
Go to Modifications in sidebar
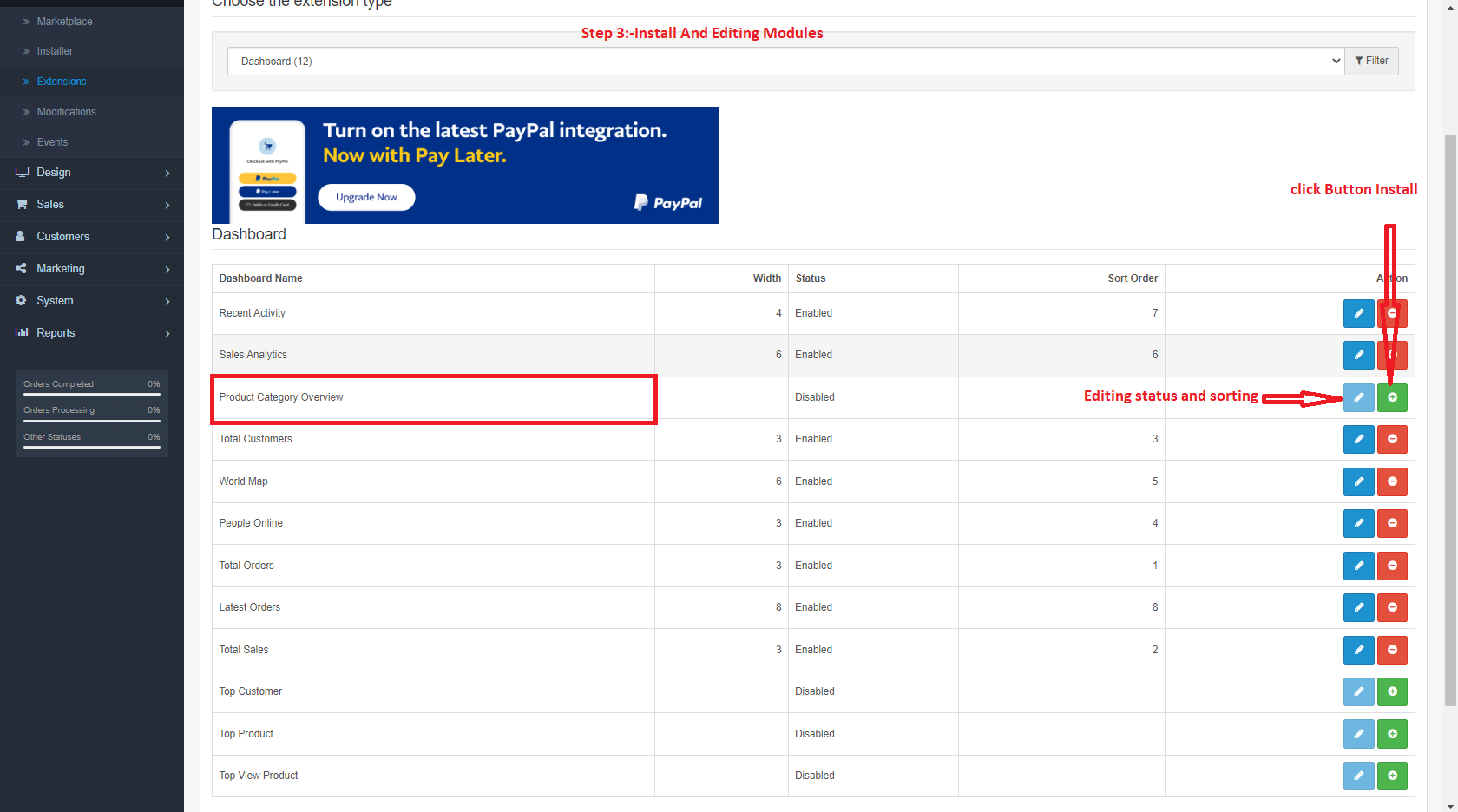[x=66, y=112]
